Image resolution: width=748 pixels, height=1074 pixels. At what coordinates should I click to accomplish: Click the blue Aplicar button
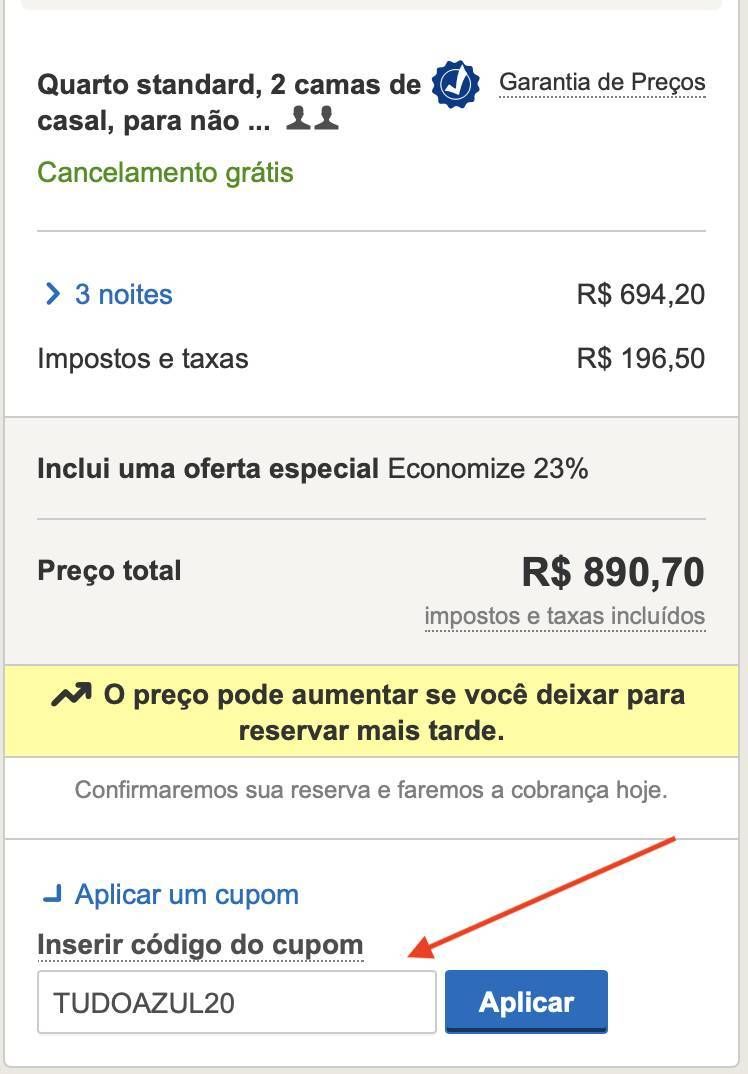526,1001
